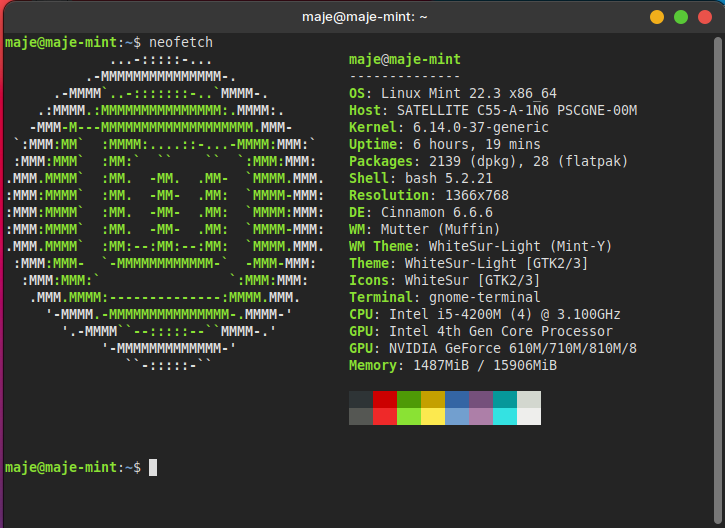Click the bright cyan swatch in bottom row
This screenshot has width=725, height=528.
point(505,416)
